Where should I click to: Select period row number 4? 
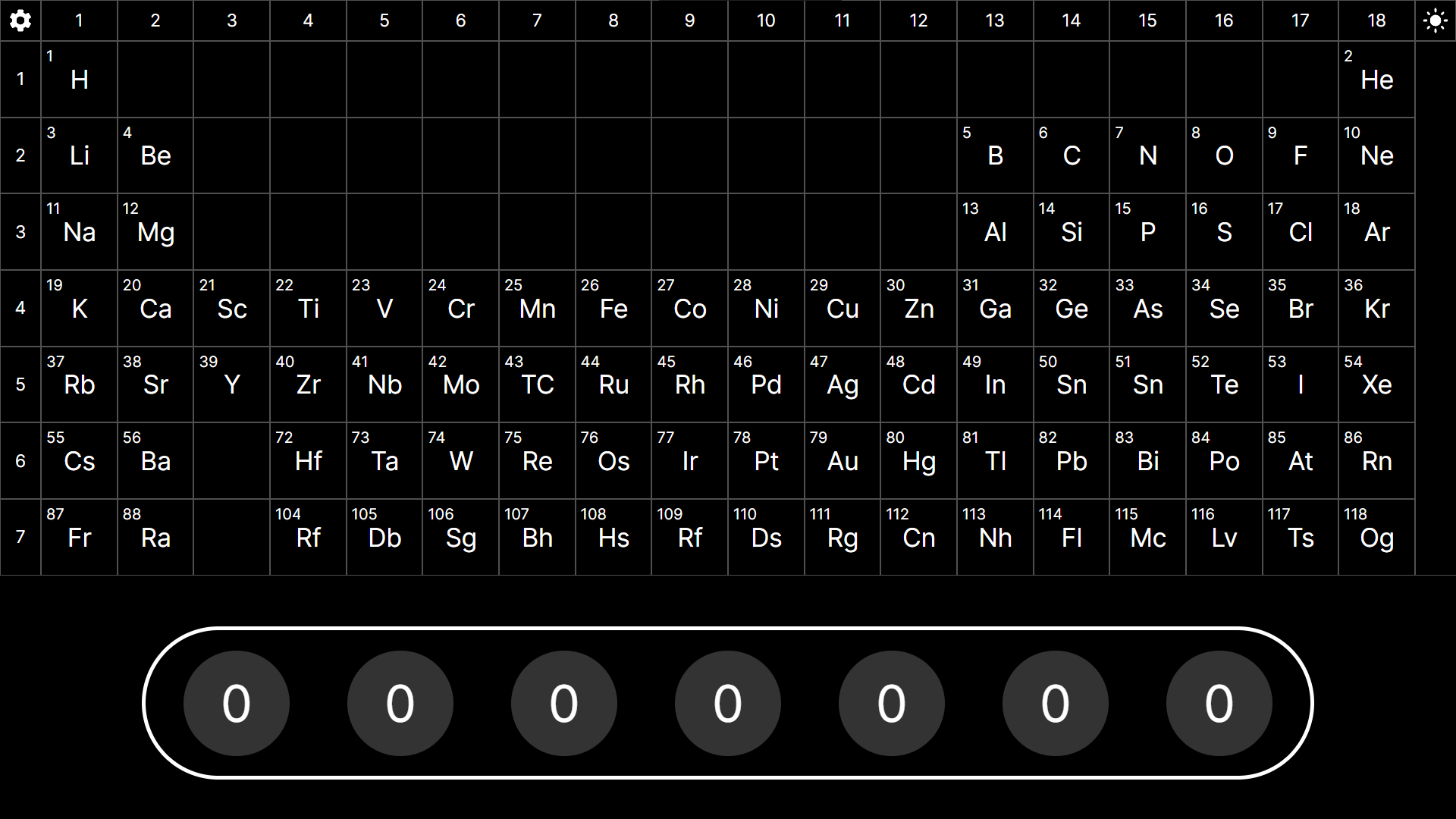click(x=20, y=308)
